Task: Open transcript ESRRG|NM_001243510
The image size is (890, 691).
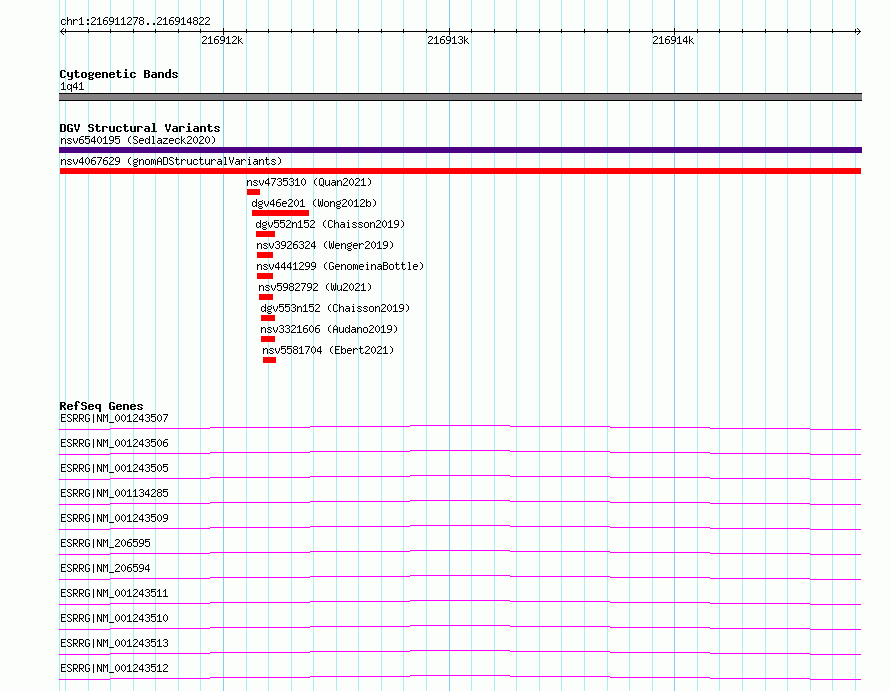Action: coord(114,618)
